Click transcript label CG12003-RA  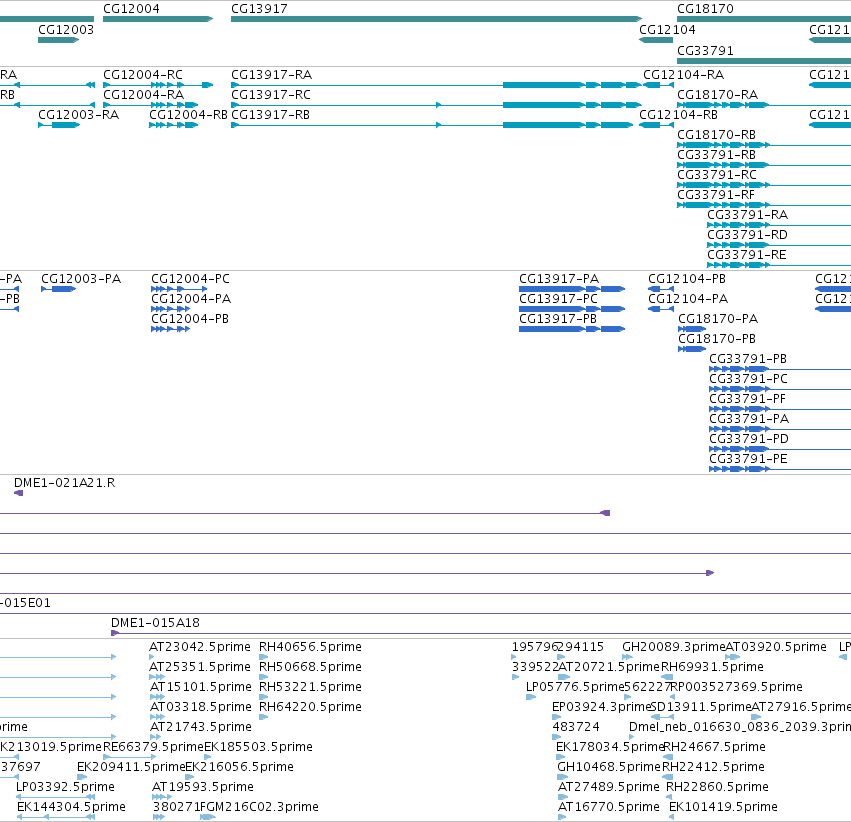click(79, 115)
